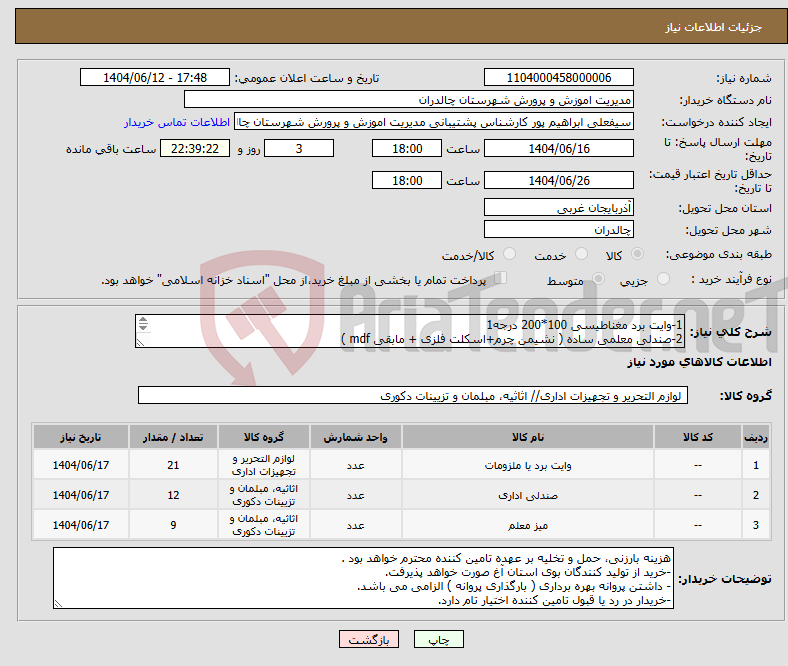Click the شماره نیاز number field
Screen dimensions: 788x666
pyautogui.click(x=558, y=78)
